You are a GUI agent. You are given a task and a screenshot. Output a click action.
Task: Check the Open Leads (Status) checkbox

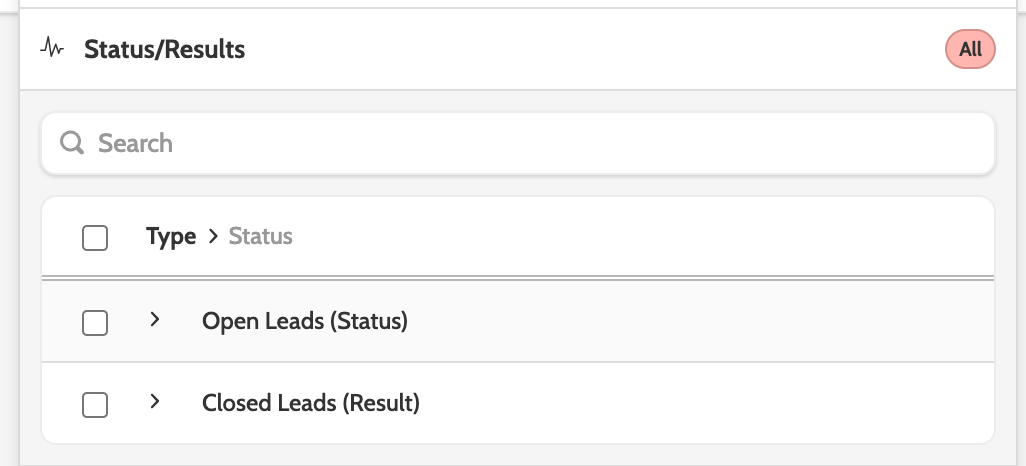coord(95,322)
